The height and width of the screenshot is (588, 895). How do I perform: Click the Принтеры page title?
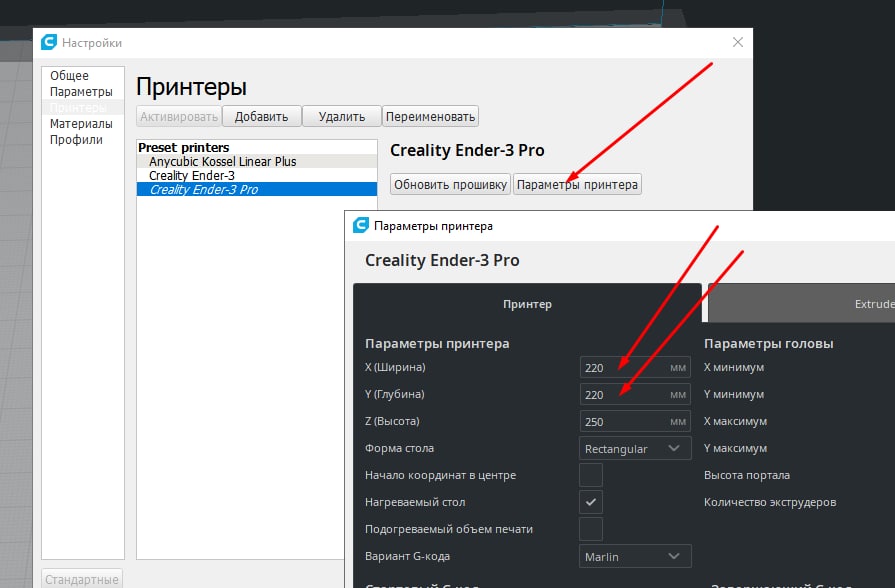tap(192, 87)
